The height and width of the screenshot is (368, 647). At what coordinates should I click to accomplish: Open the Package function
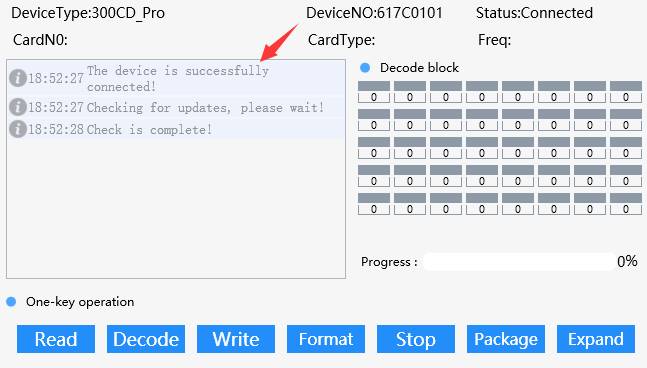coord(506,339)
